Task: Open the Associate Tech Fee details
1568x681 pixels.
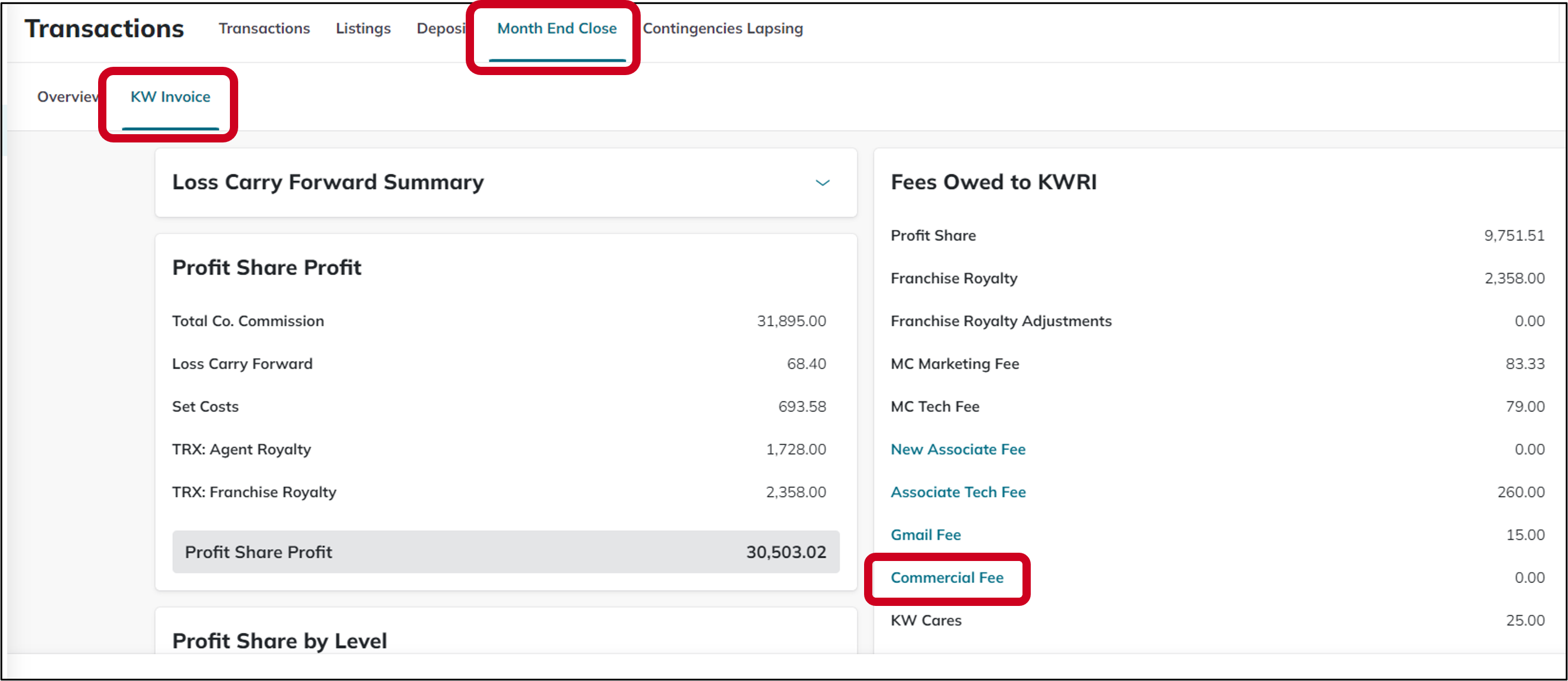Action: [958, 492]
